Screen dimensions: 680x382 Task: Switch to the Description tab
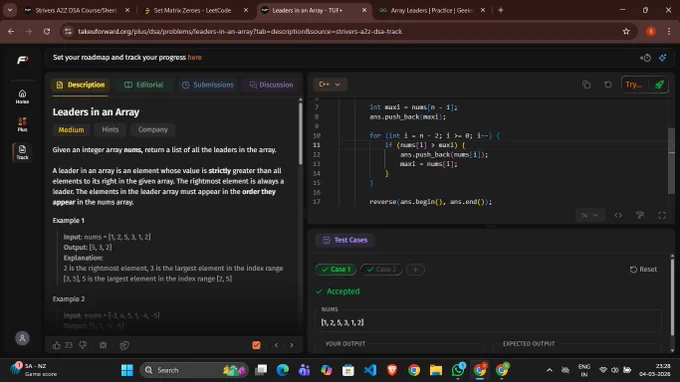point(80,85)
